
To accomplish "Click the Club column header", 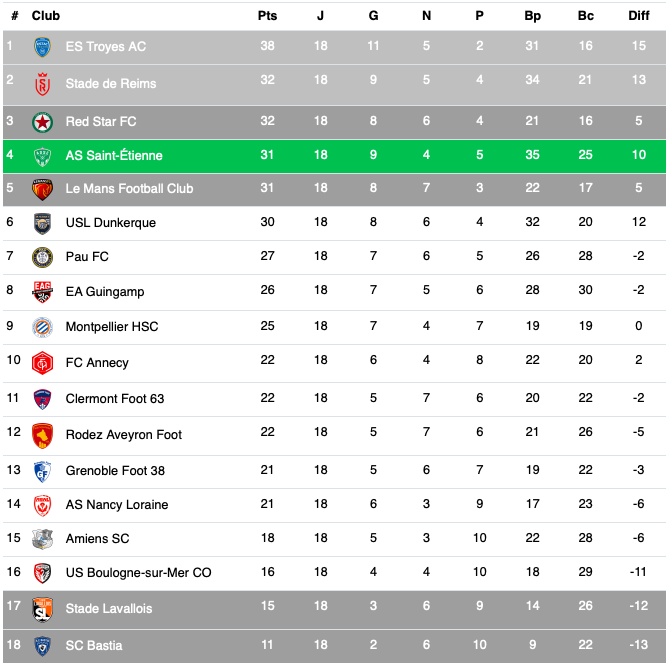I will point(46,16).
